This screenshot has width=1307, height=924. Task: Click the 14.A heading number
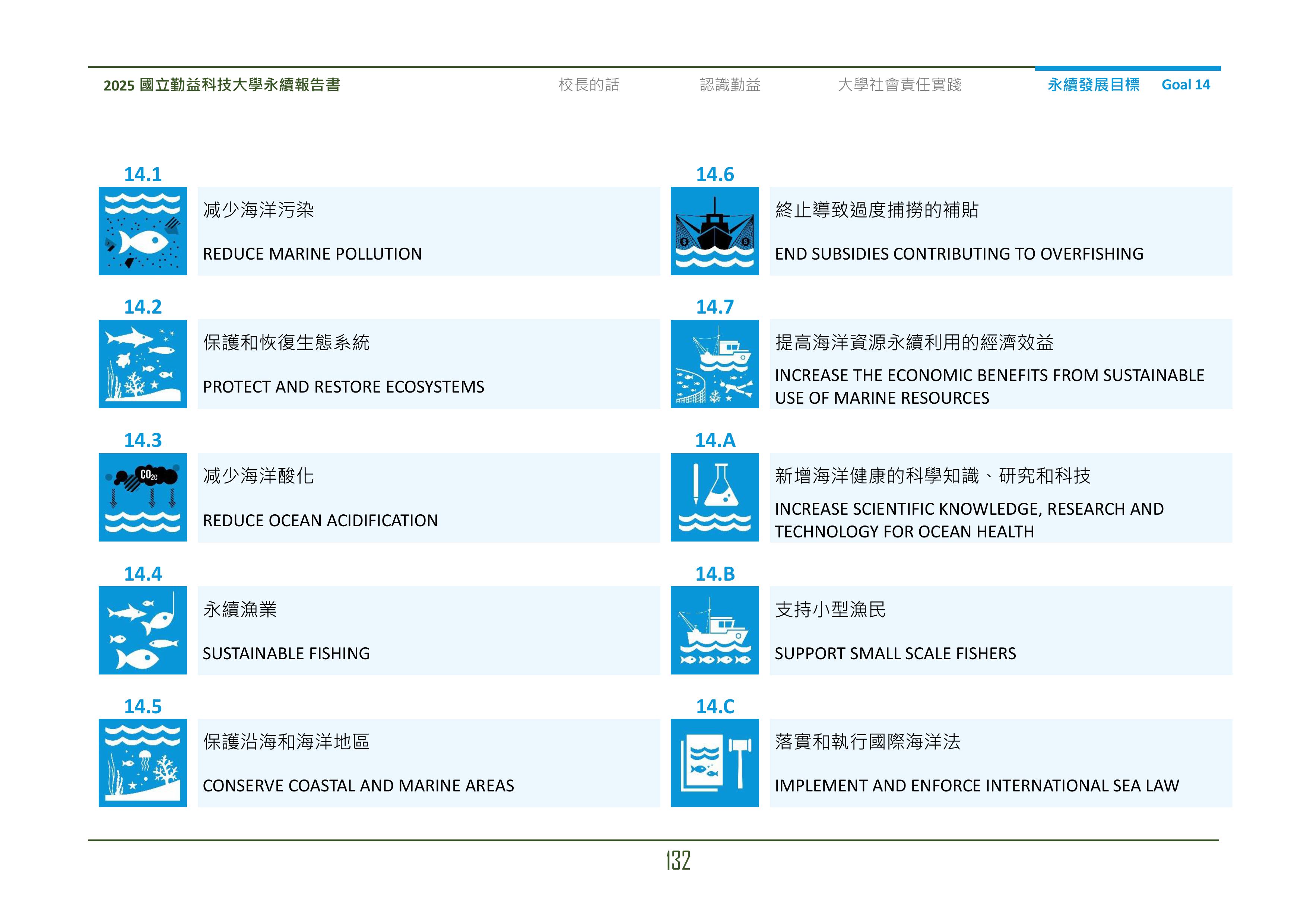tap(715, 440)
